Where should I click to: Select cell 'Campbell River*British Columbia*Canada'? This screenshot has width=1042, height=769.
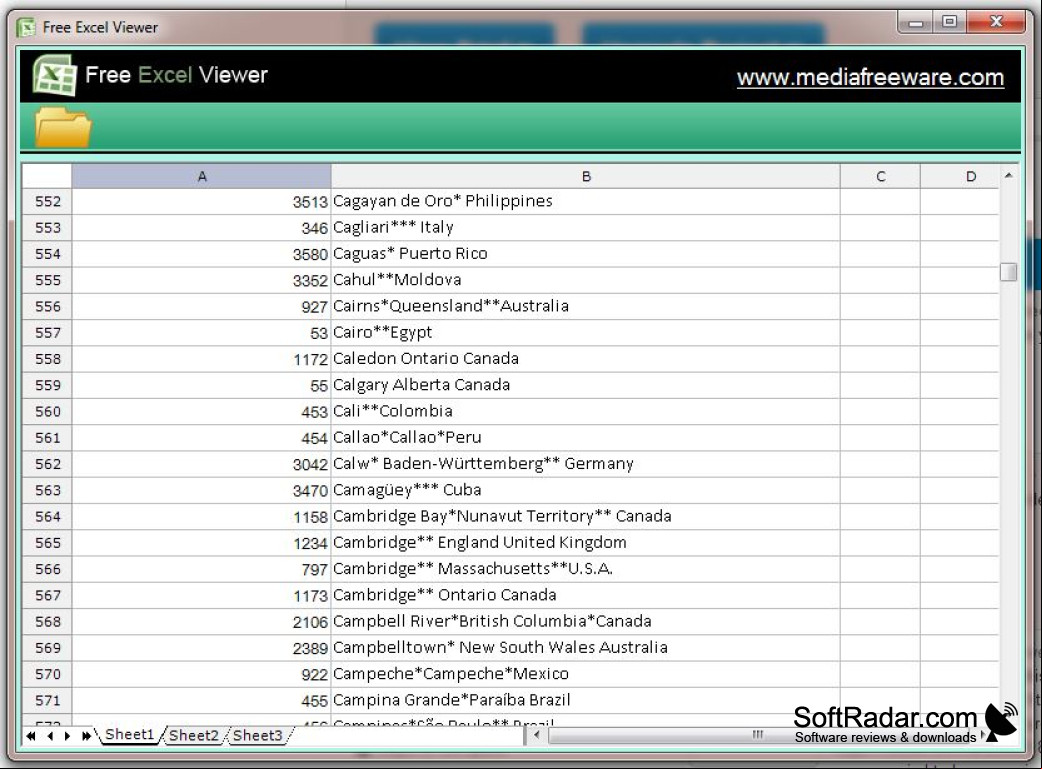585,621
